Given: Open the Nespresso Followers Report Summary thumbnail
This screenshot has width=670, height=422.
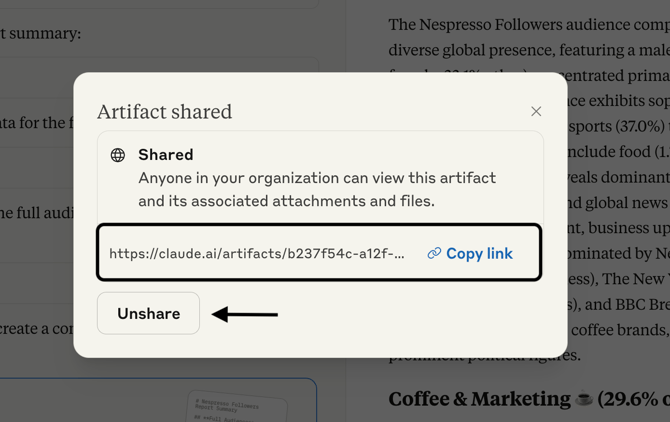Looking at the screenshot, I should click(237, 406).
